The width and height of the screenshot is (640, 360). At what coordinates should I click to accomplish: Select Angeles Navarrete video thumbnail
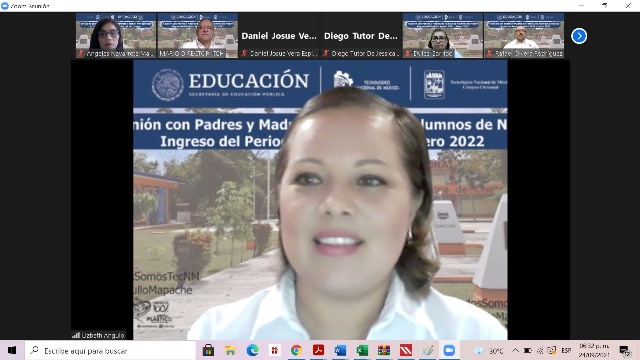[x=116, y=36]
